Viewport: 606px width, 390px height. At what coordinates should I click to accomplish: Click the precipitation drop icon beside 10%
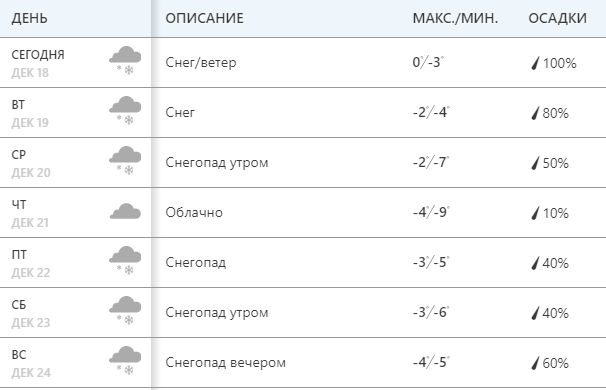[535, 213]
